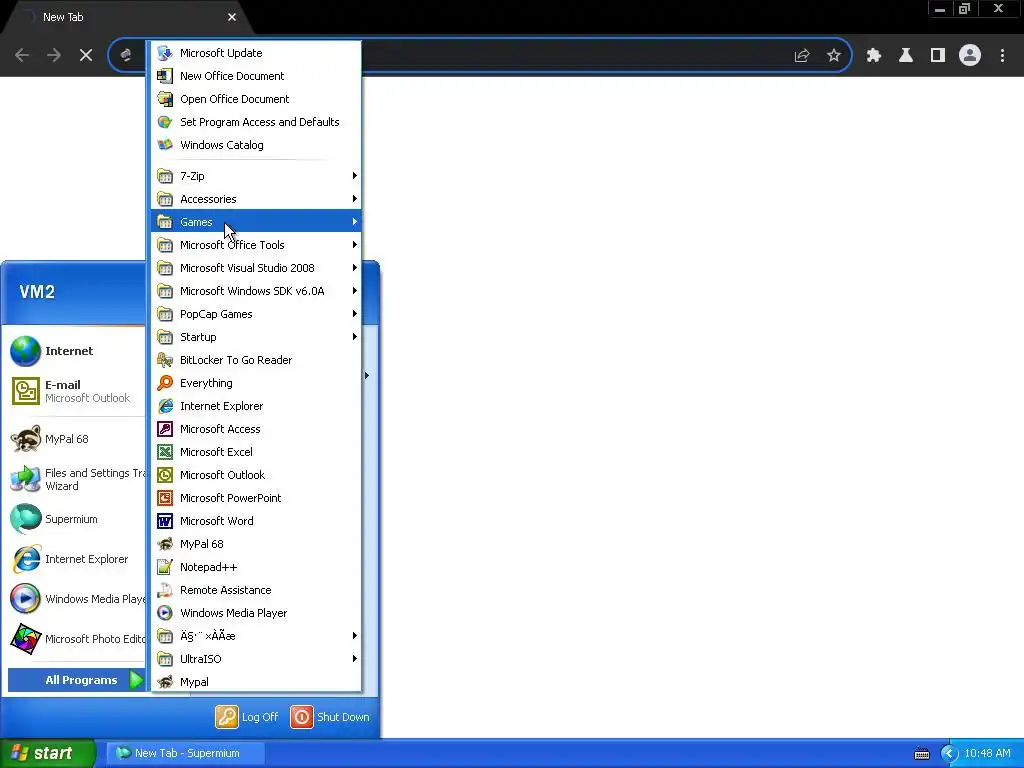
Task: Expand the folder with garbled characters name
Action: point(256,635)
